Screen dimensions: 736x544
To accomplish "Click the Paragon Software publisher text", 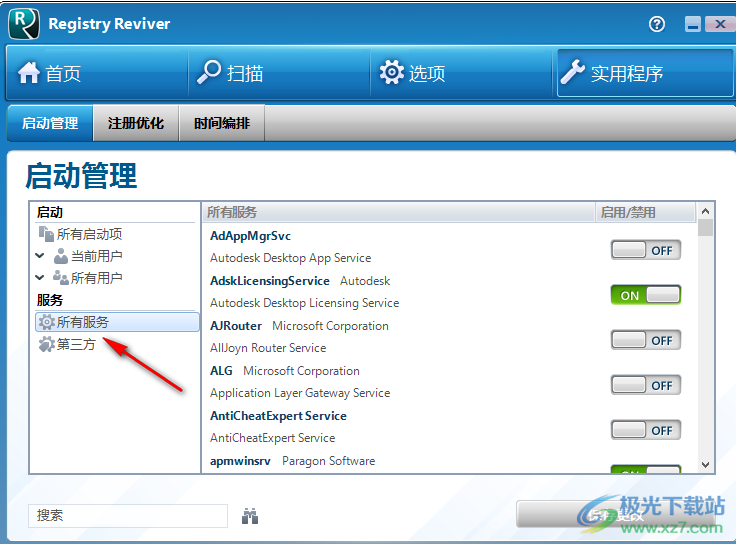I will click(x=329, y=461).
